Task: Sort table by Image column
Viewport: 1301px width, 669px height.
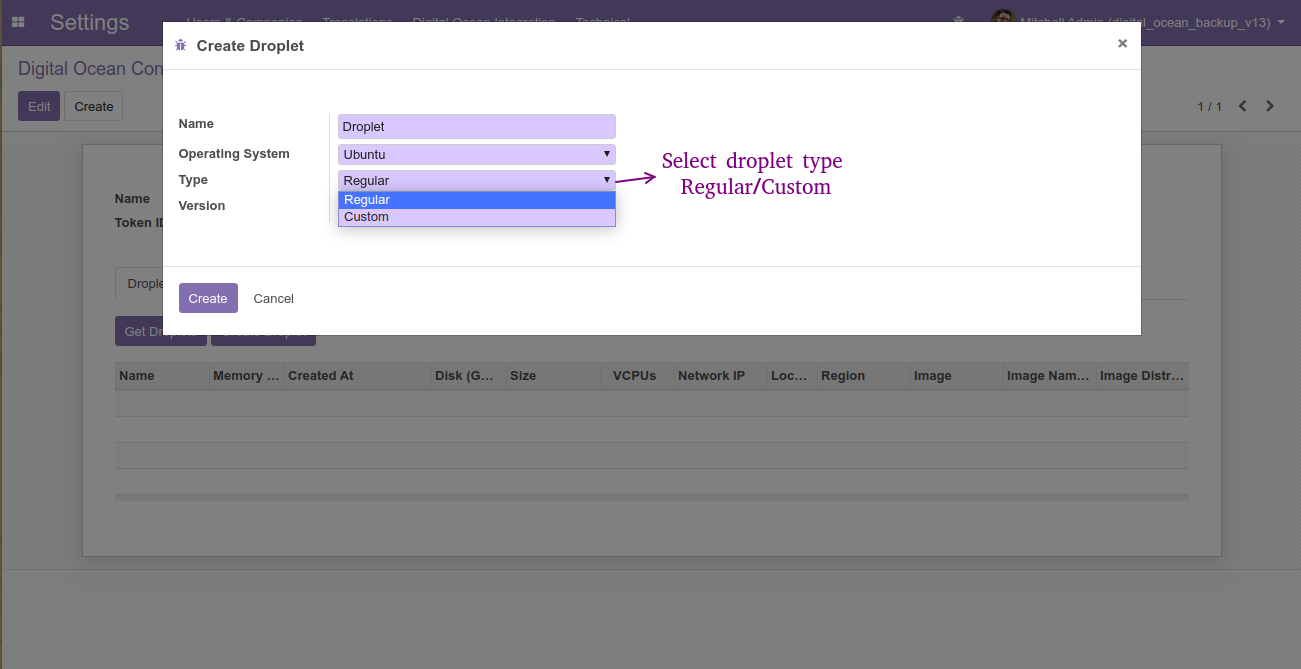Action: [x=957, y=376]
